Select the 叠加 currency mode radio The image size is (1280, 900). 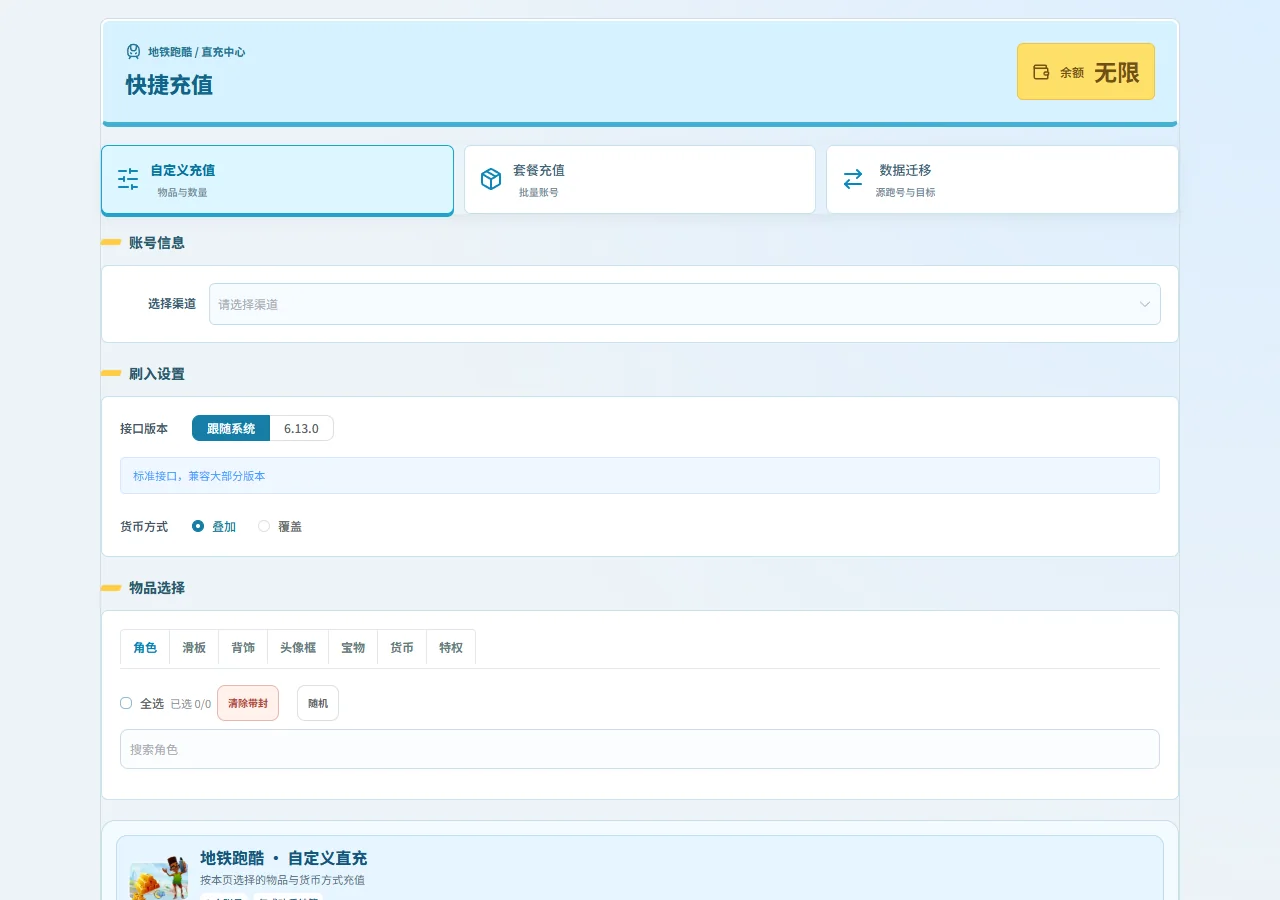click(198, 526)
